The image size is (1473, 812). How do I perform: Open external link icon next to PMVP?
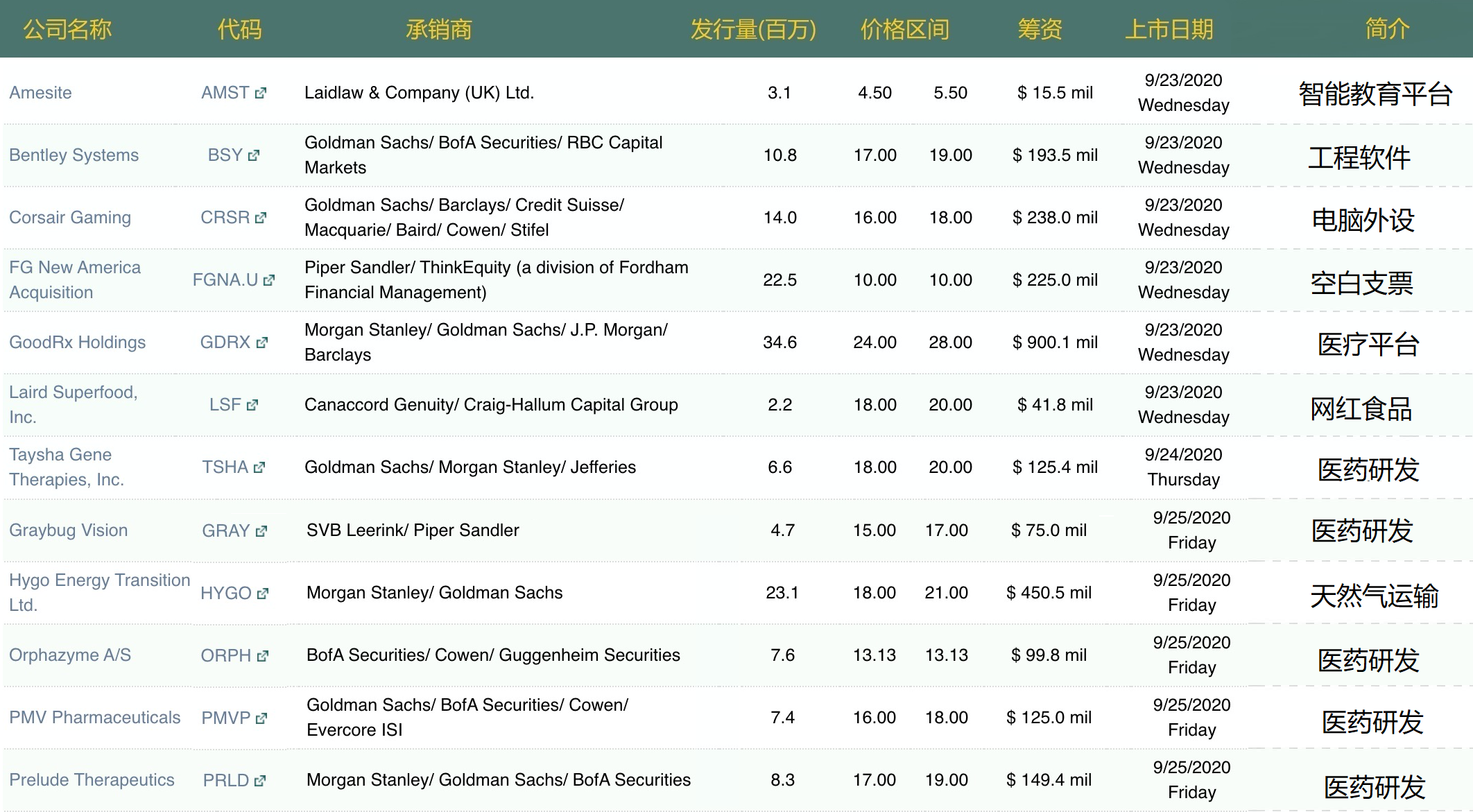(x=261, y=718)
